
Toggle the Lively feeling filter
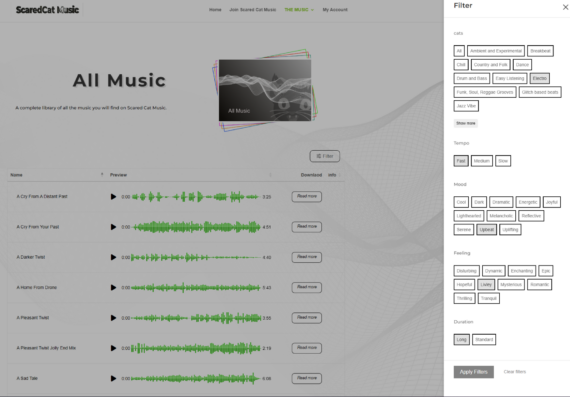coord(486,284)
